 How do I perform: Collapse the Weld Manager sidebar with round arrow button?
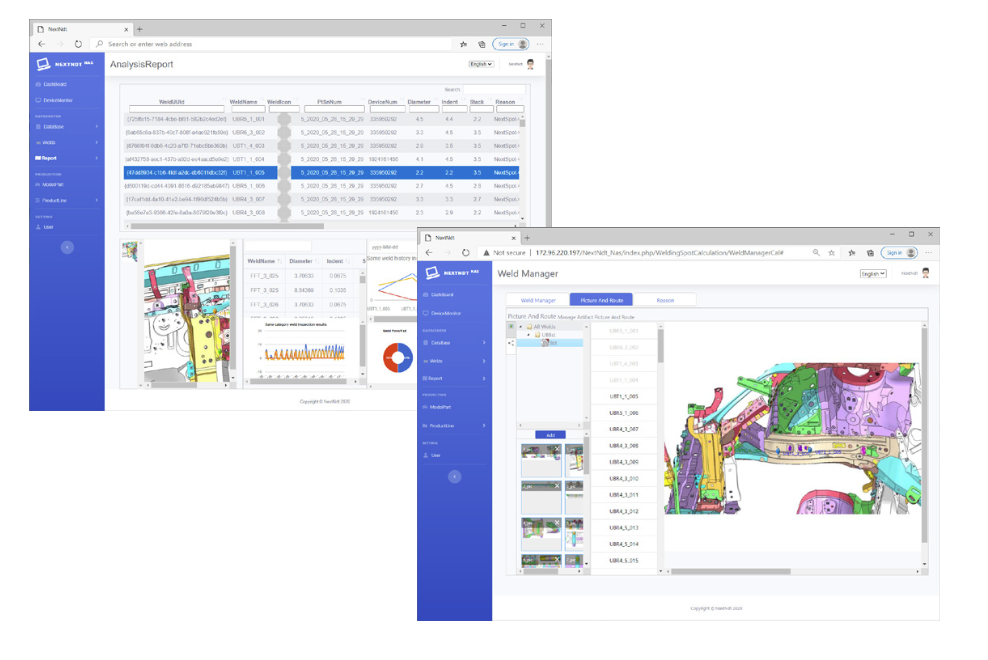point(455,477)
